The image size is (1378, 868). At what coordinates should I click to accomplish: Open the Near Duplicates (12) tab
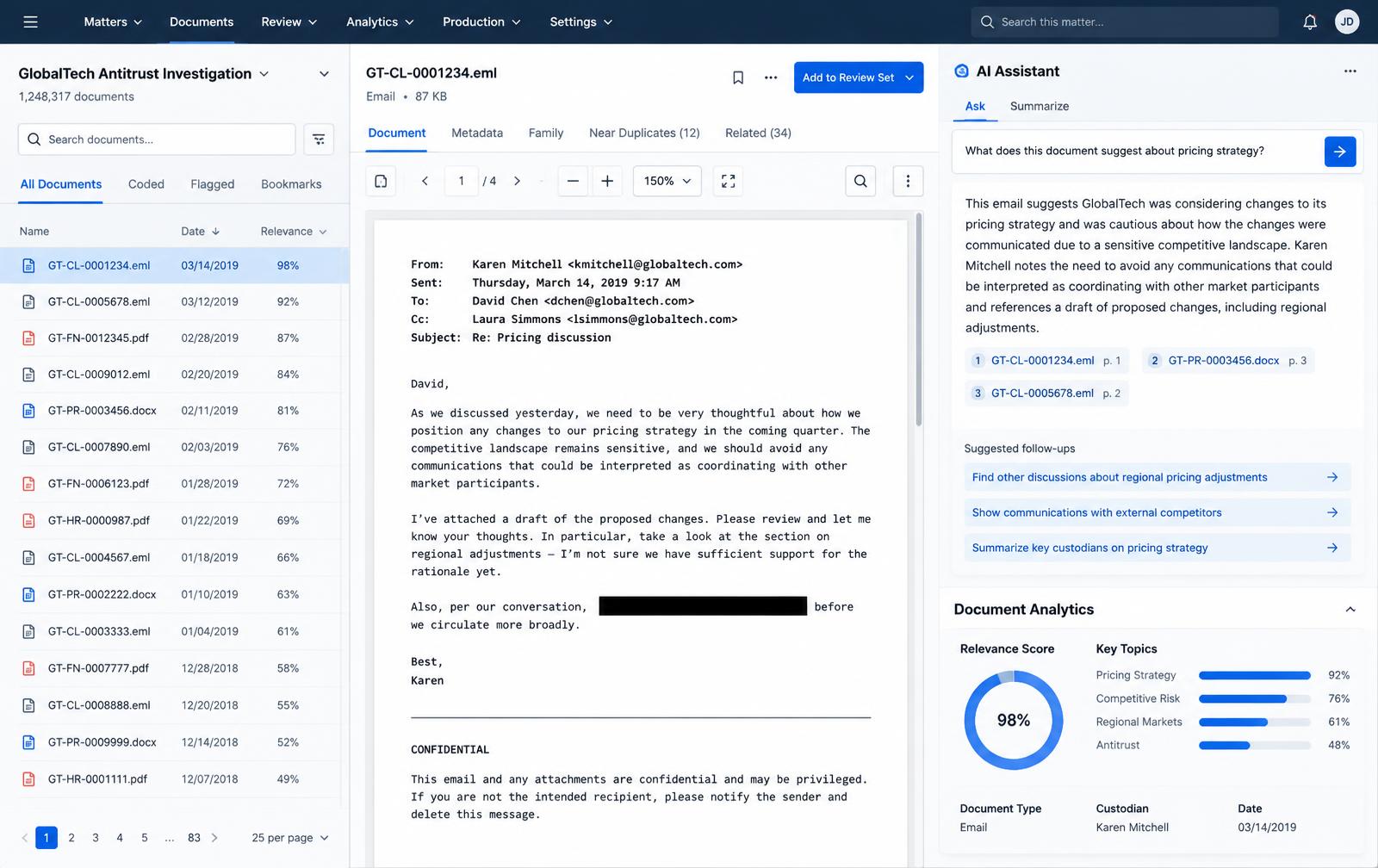tap(644, 133)
